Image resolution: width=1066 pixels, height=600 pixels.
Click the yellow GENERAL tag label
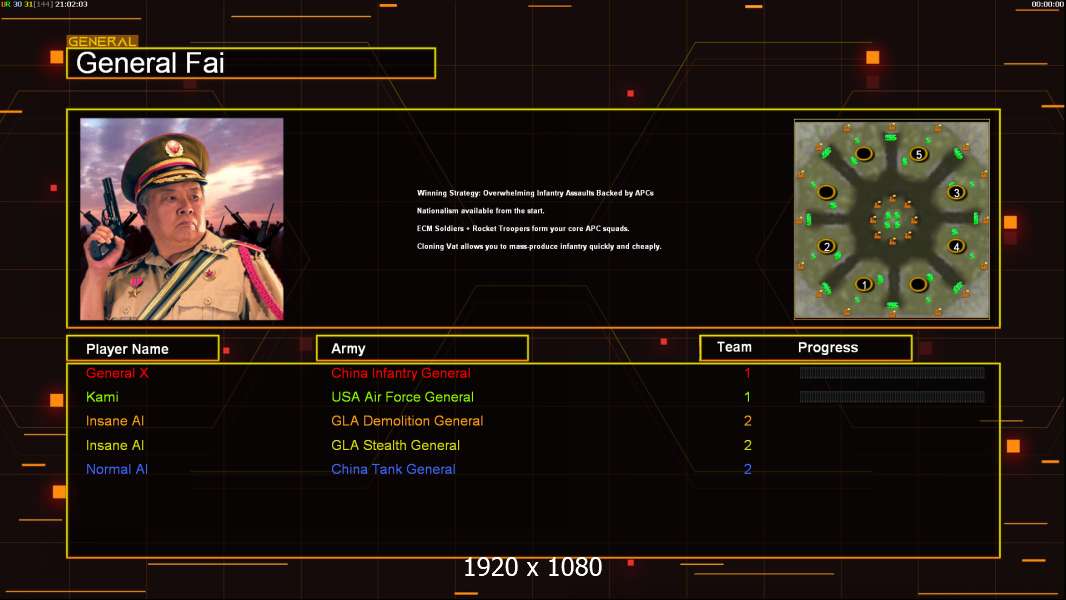pos(102,41)
